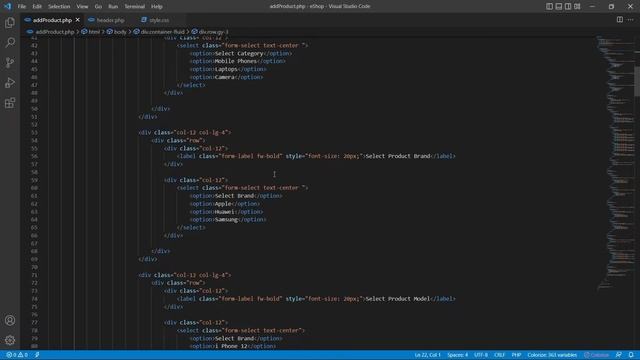Open the Extensions view
This screenshot has height=360, width=640.
tap(10, 103)
